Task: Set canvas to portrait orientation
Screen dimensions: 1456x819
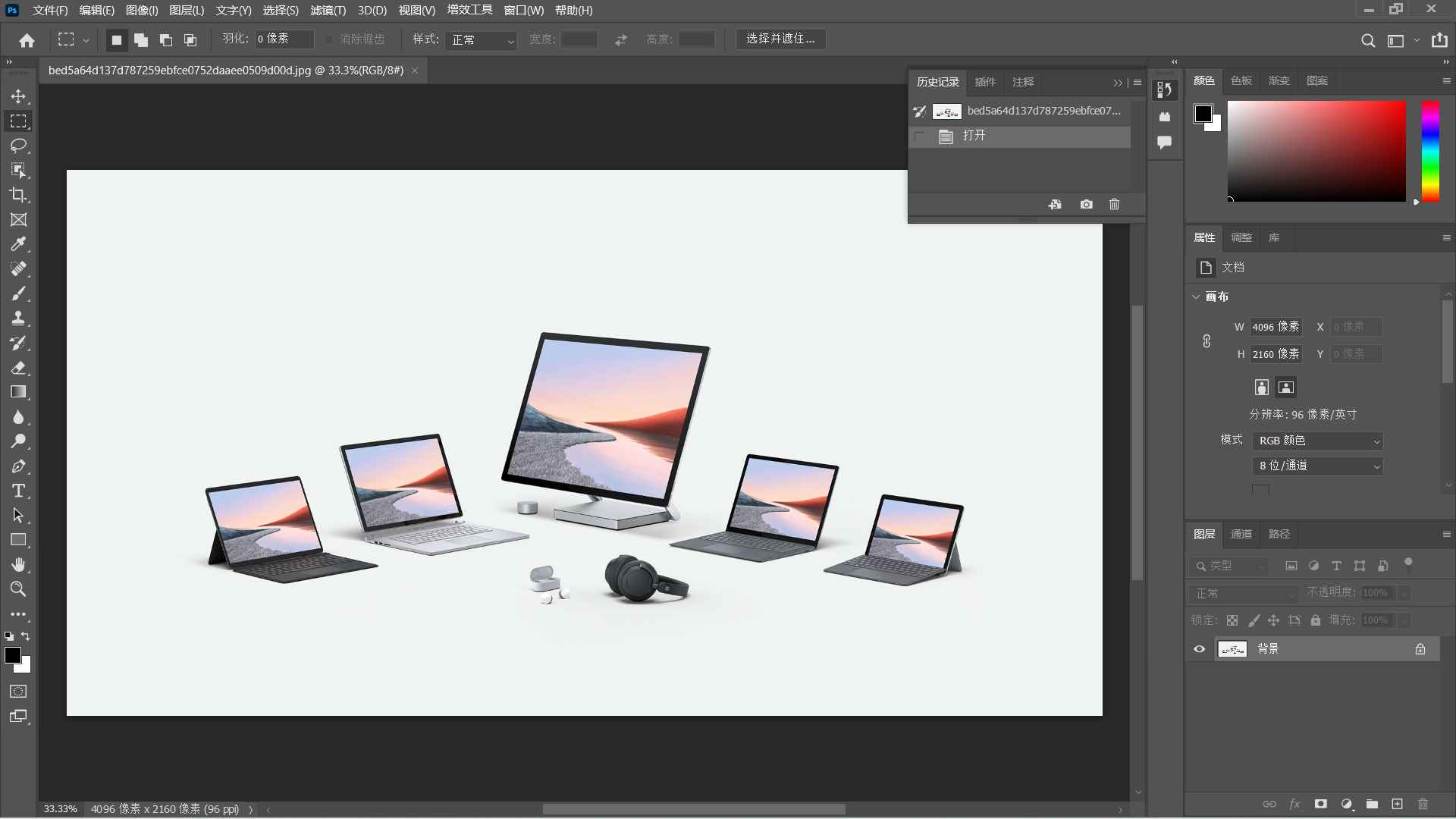Action: click(x=1261, y=388)
